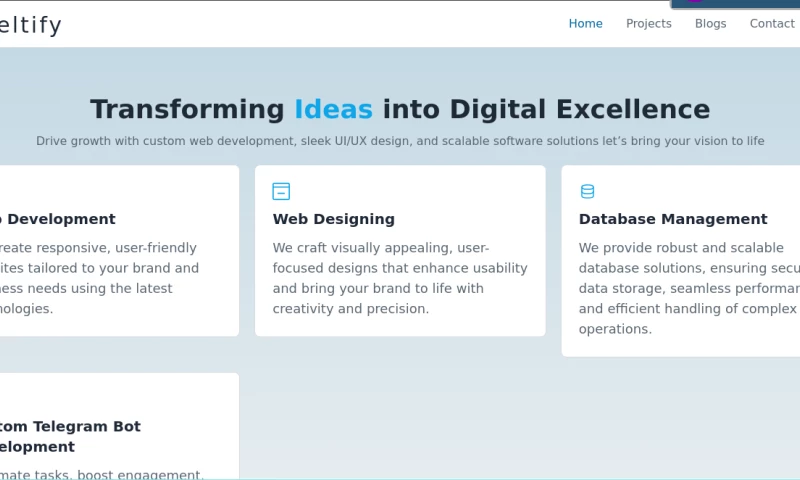Click the Telegram bot description text
Image resolution: width=800 pixels, height=480 pixels.
click(102, 474)
